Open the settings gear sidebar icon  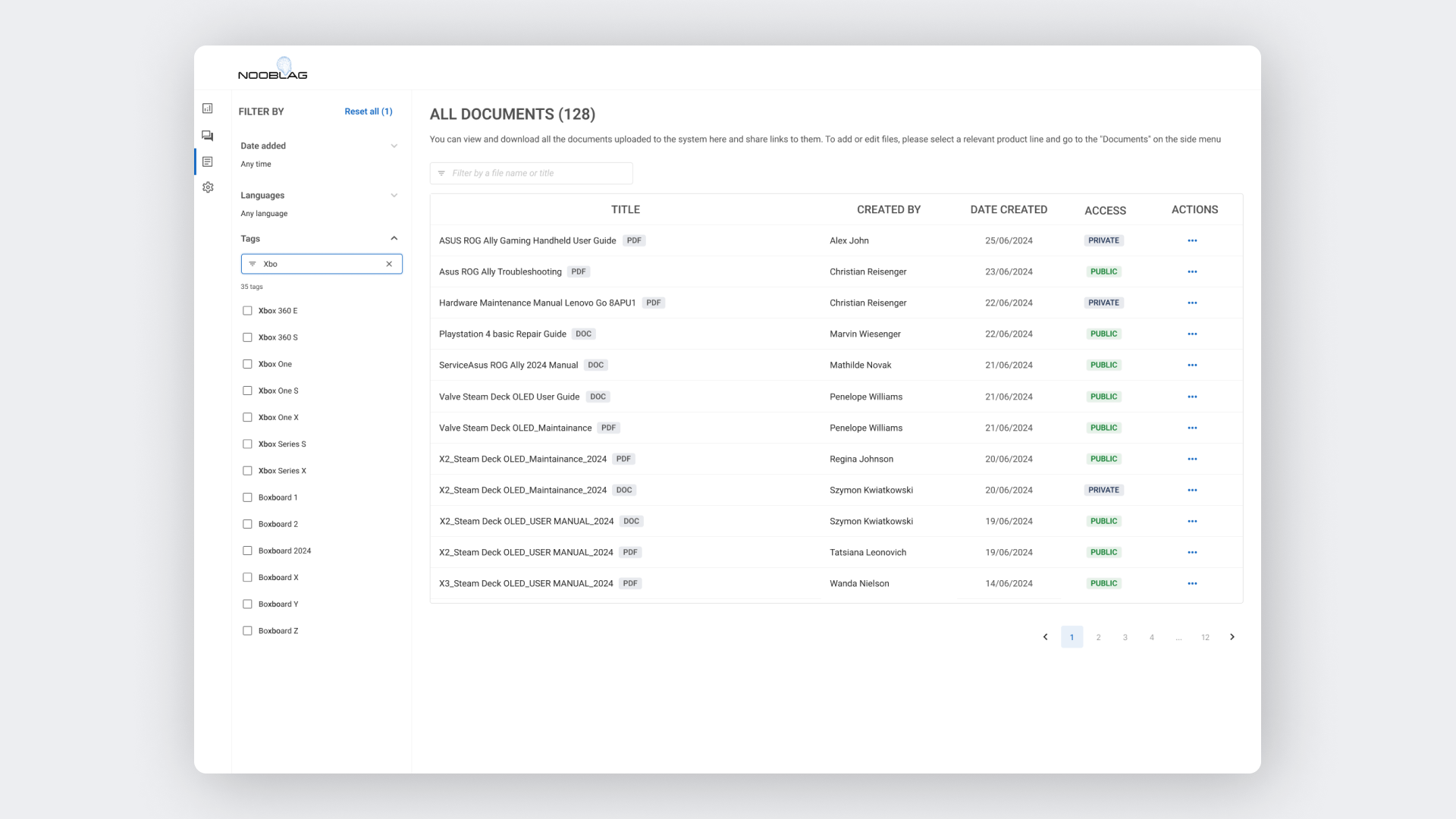208,187
